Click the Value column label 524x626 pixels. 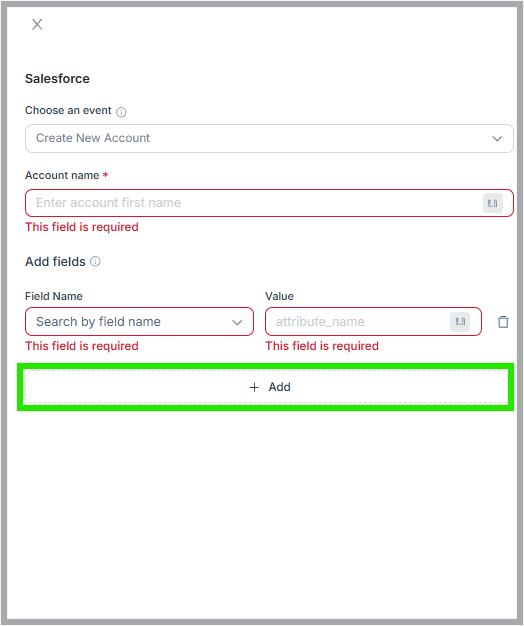[x=279, y=296]
